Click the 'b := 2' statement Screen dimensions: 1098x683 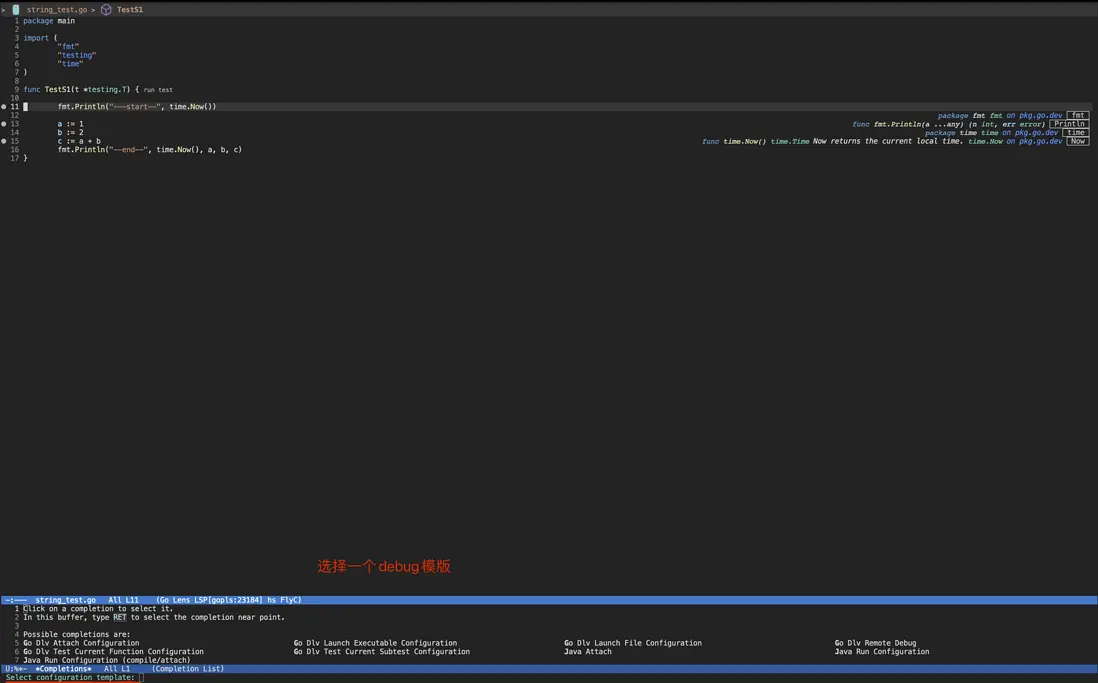point(70,132)
